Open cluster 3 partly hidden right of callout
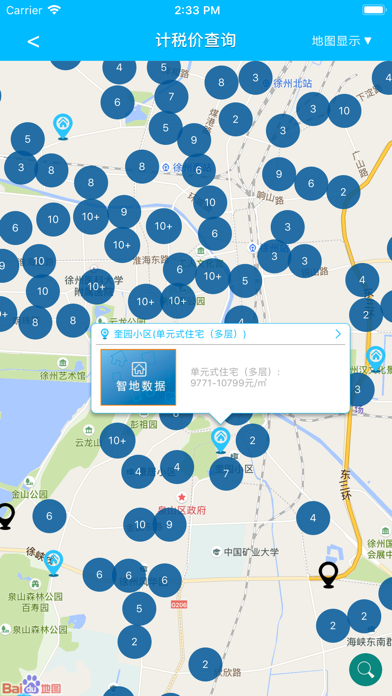 (x=361, y=389)
